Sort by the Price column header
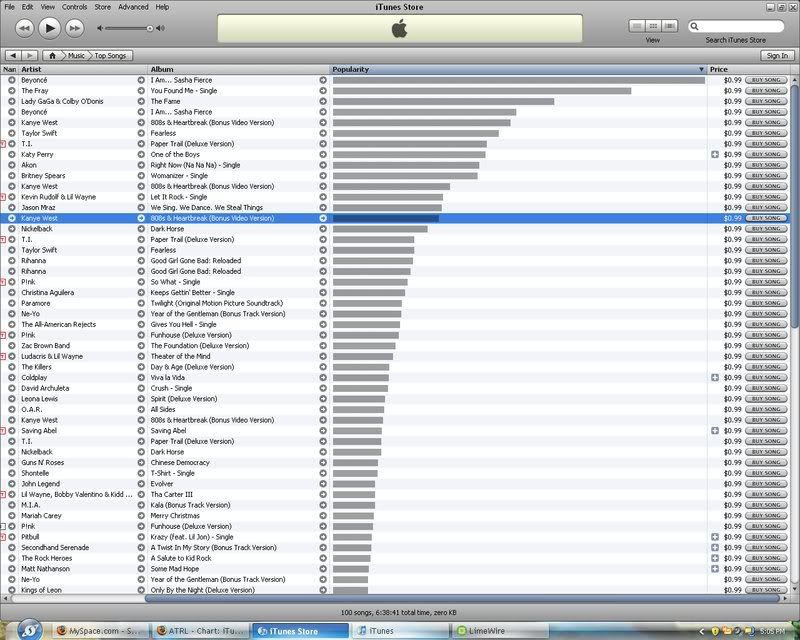Viewport: 800px width, 640px height. point(748,69)
